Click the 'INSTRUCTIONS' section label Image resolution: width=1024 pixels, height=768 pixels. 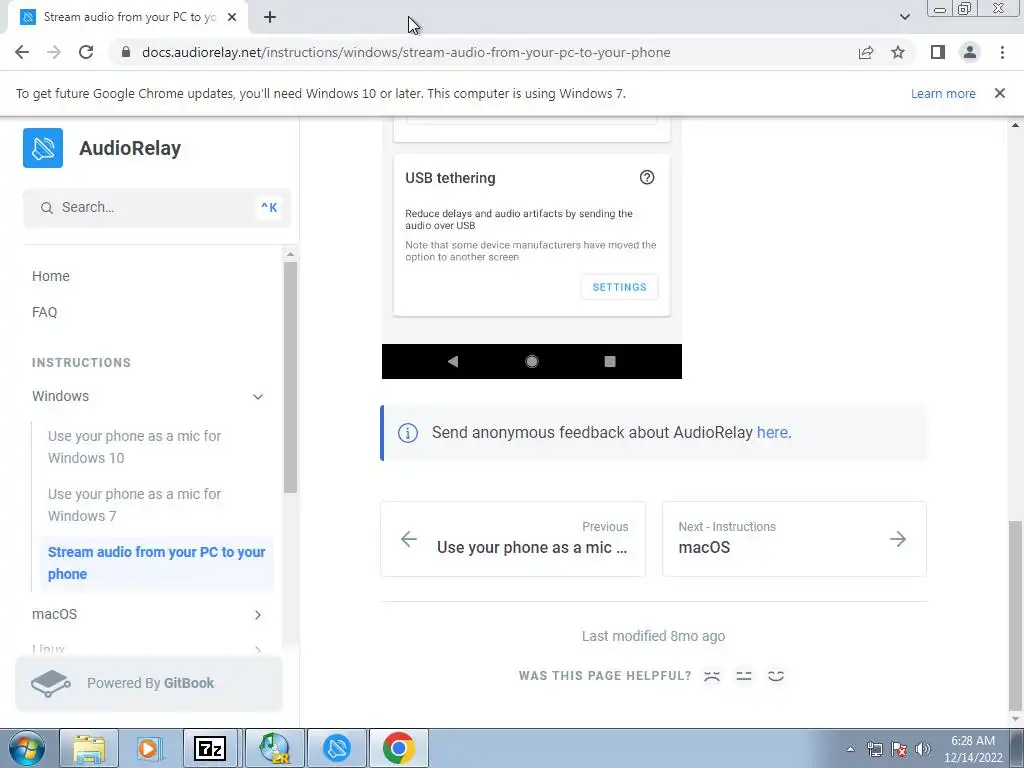(x=82, y=362)
